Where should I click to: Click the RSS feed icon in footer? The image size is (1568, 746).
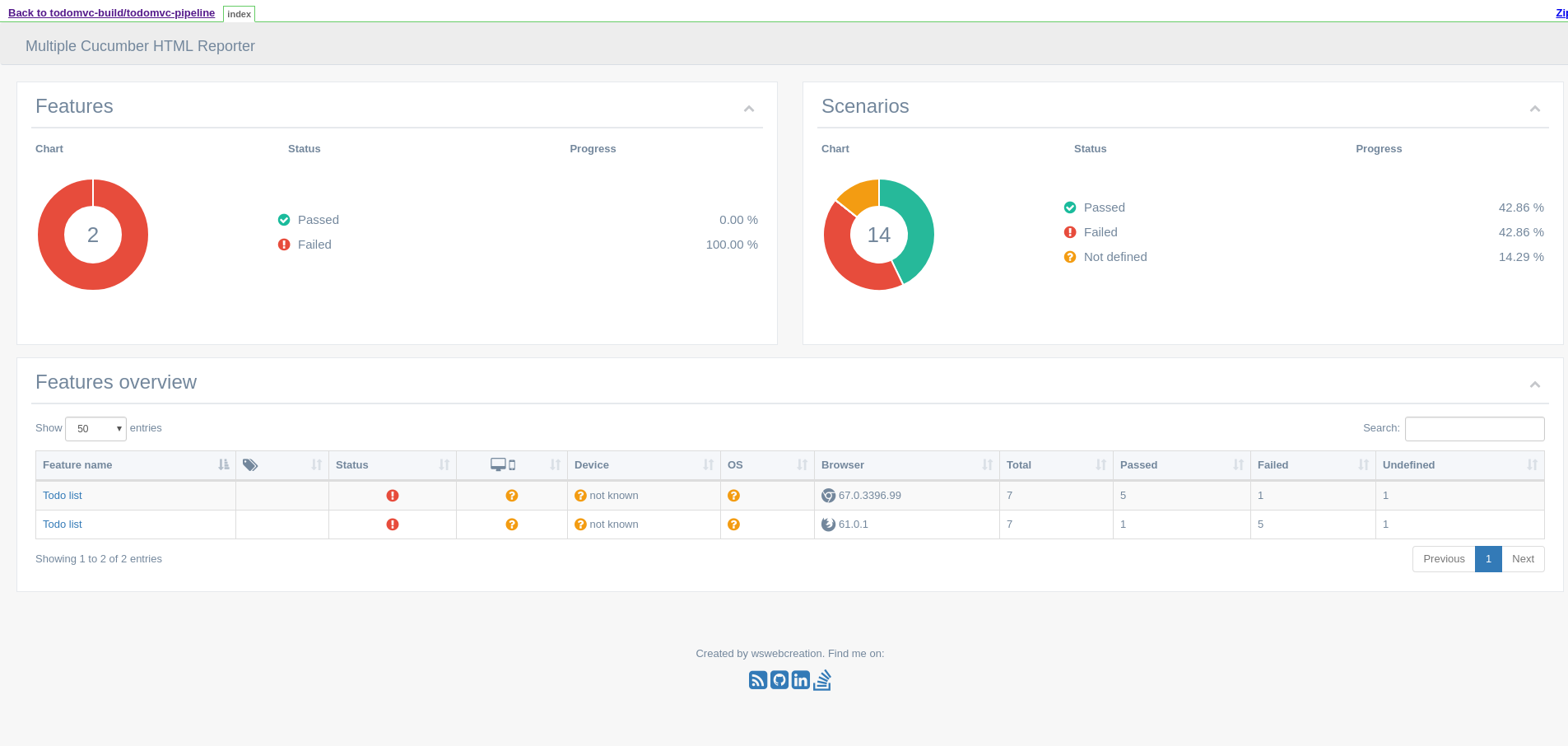tap(757, 680)
